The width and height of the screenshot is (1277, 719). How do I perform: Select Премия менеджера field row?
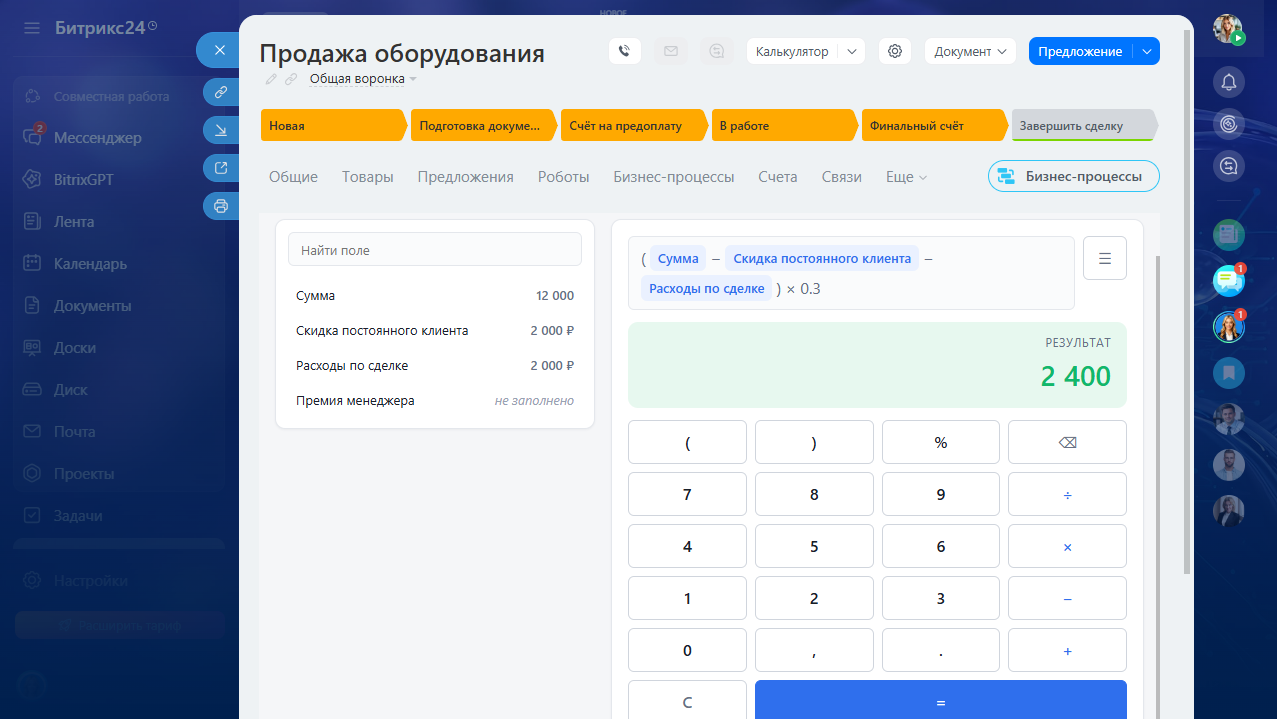pyautogui.click(x=435, y=401)
